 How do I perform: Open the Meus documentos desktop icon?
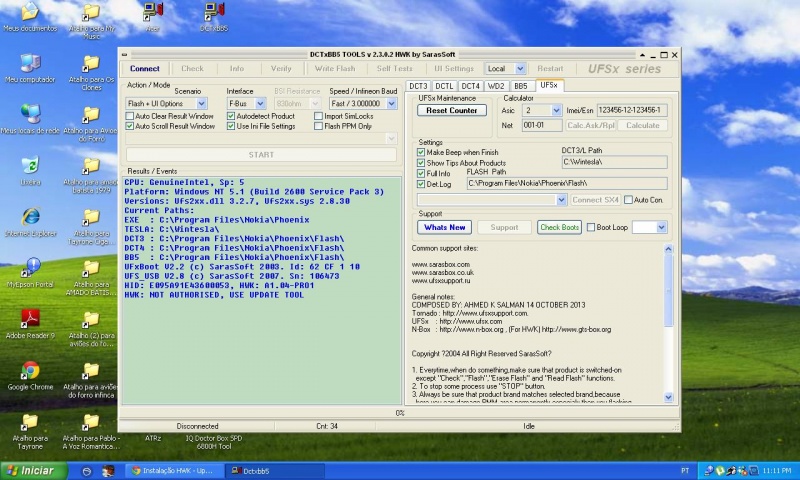[30, 17]
